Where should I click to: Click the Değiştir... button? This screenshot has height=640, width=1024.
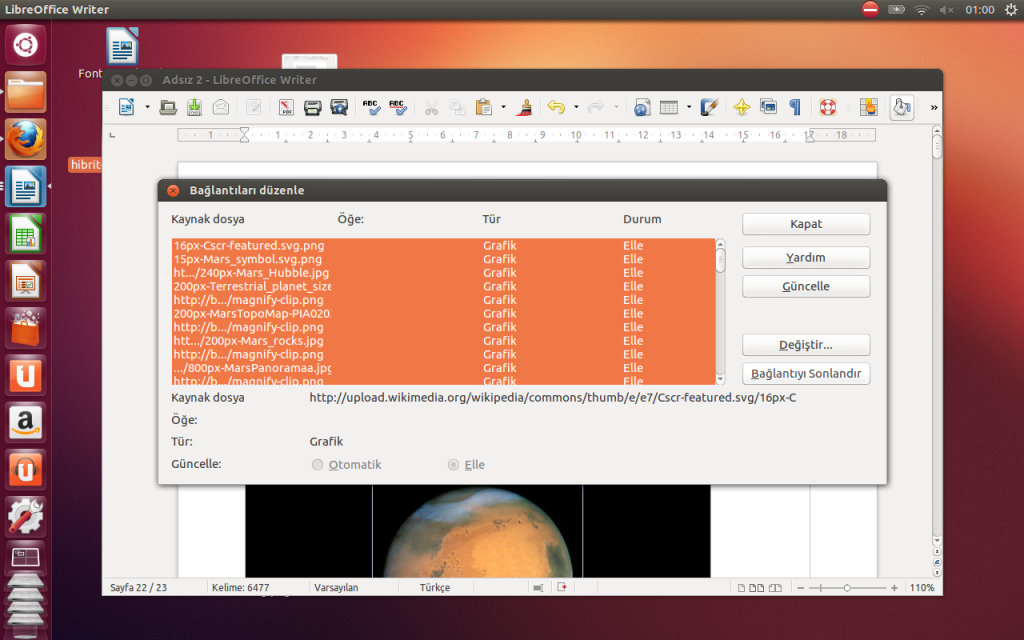(806, 345)
